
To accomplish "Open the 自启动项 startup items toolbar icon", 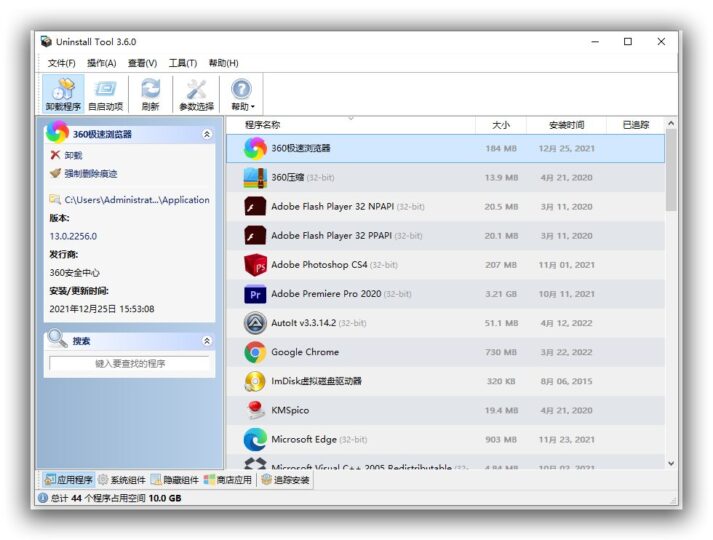I will point(106,94).
